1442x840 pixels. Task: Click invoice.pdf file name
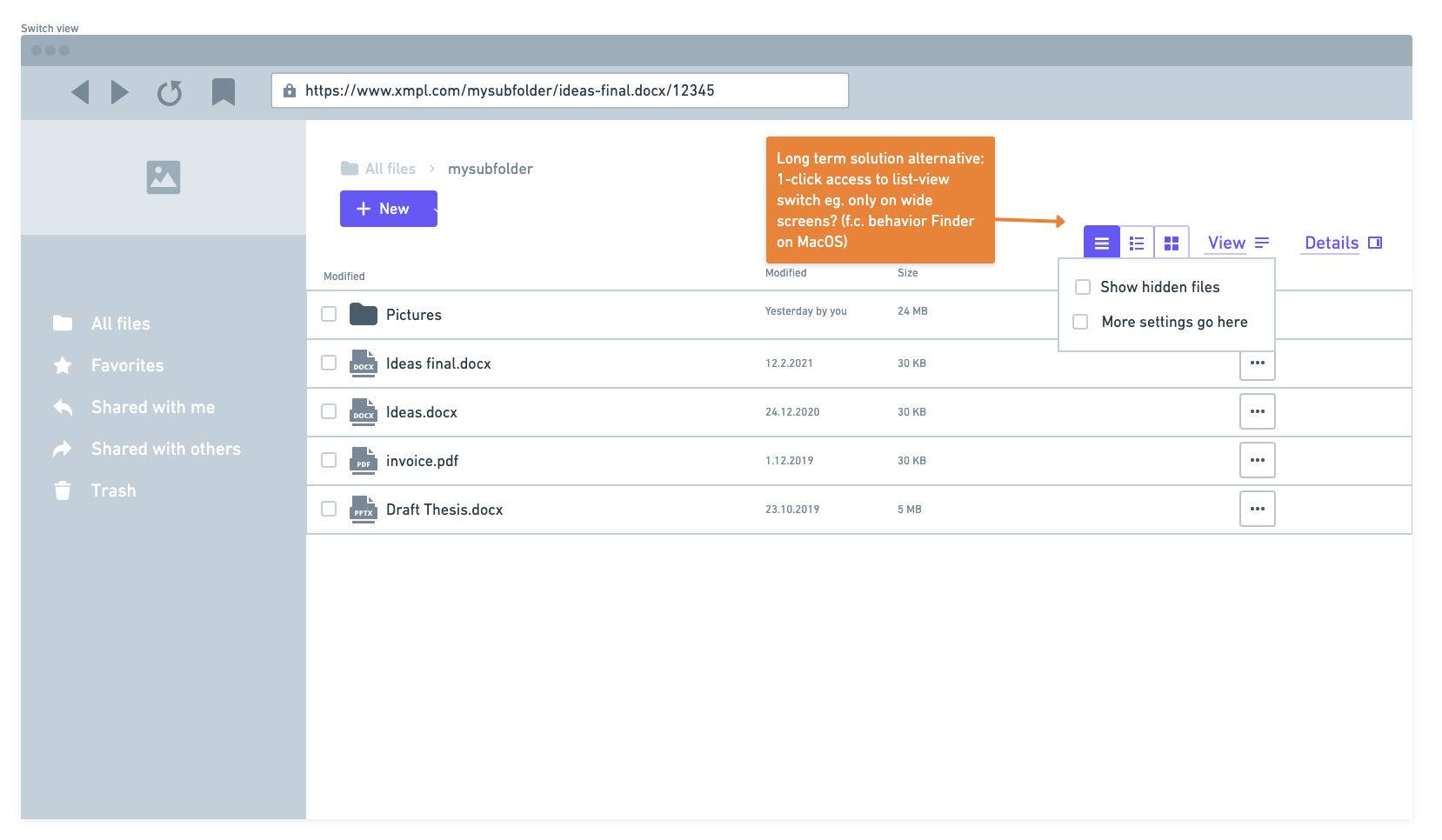pyautogui.click(x=422, y=461)
